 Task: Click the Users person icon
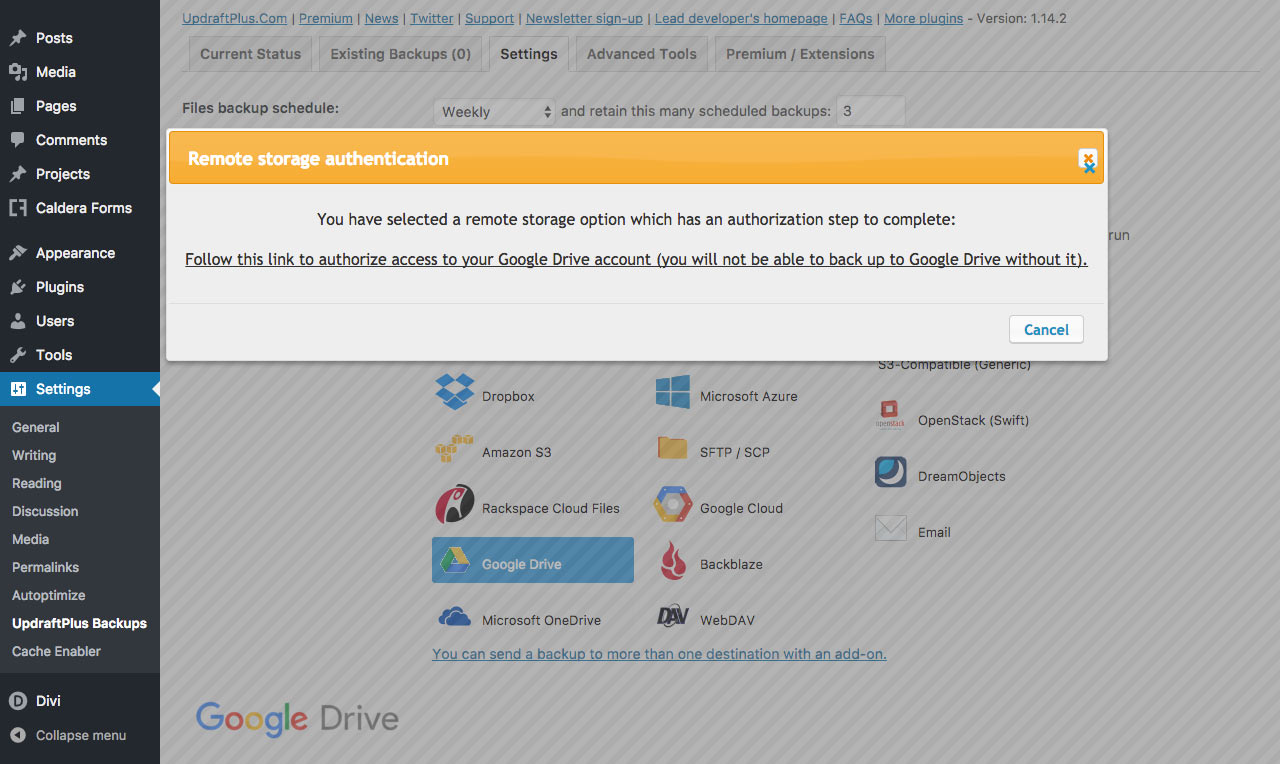coord(18,321)
